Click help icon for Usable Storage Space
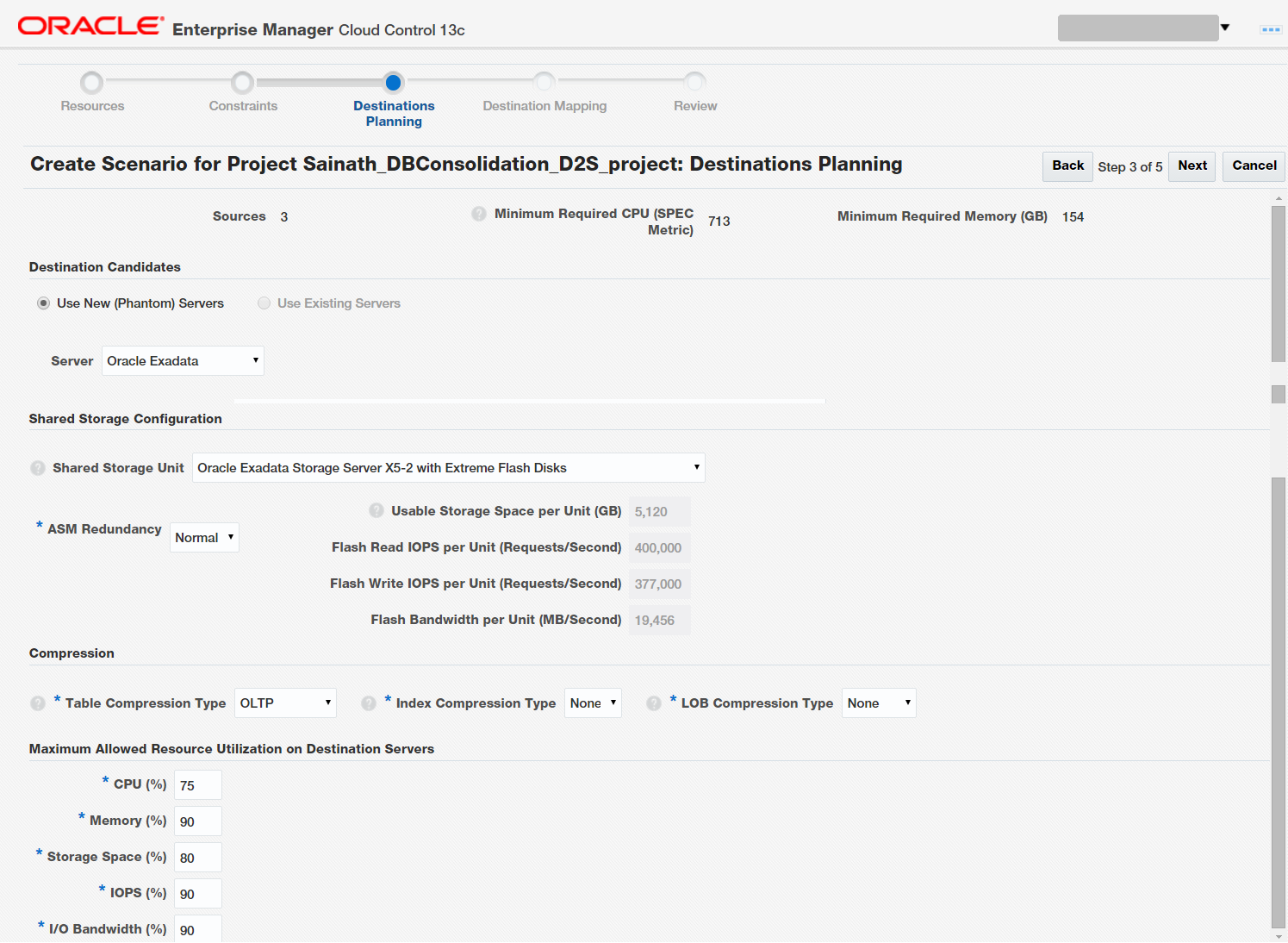This screenshot has width=1288, height=943. click(376, 510)
